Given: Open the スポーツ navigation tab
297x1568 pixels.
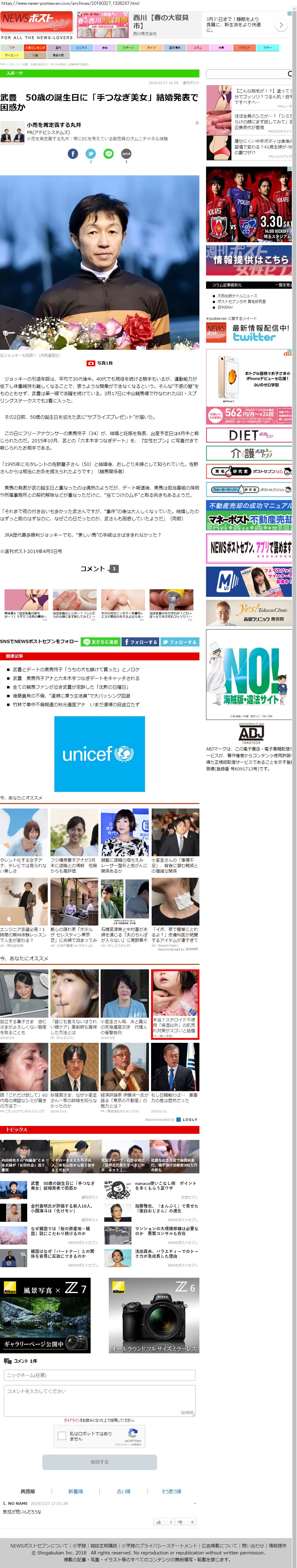Looking at the screenshot, I should pyautogui.click(x=128, y=47).
